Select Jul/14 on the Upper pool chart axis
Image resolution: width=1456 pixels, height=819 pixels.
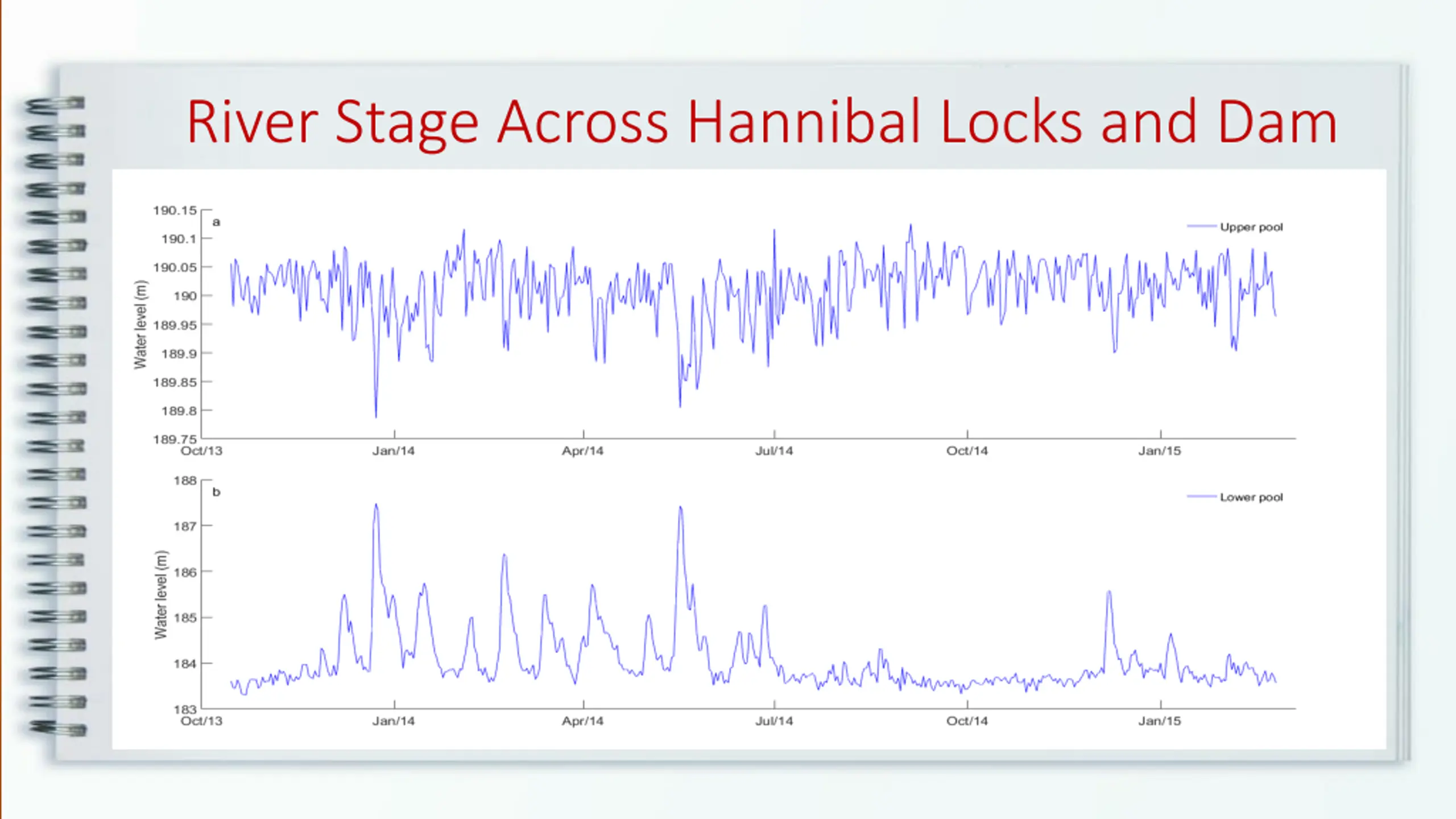[x=774, y=451]
